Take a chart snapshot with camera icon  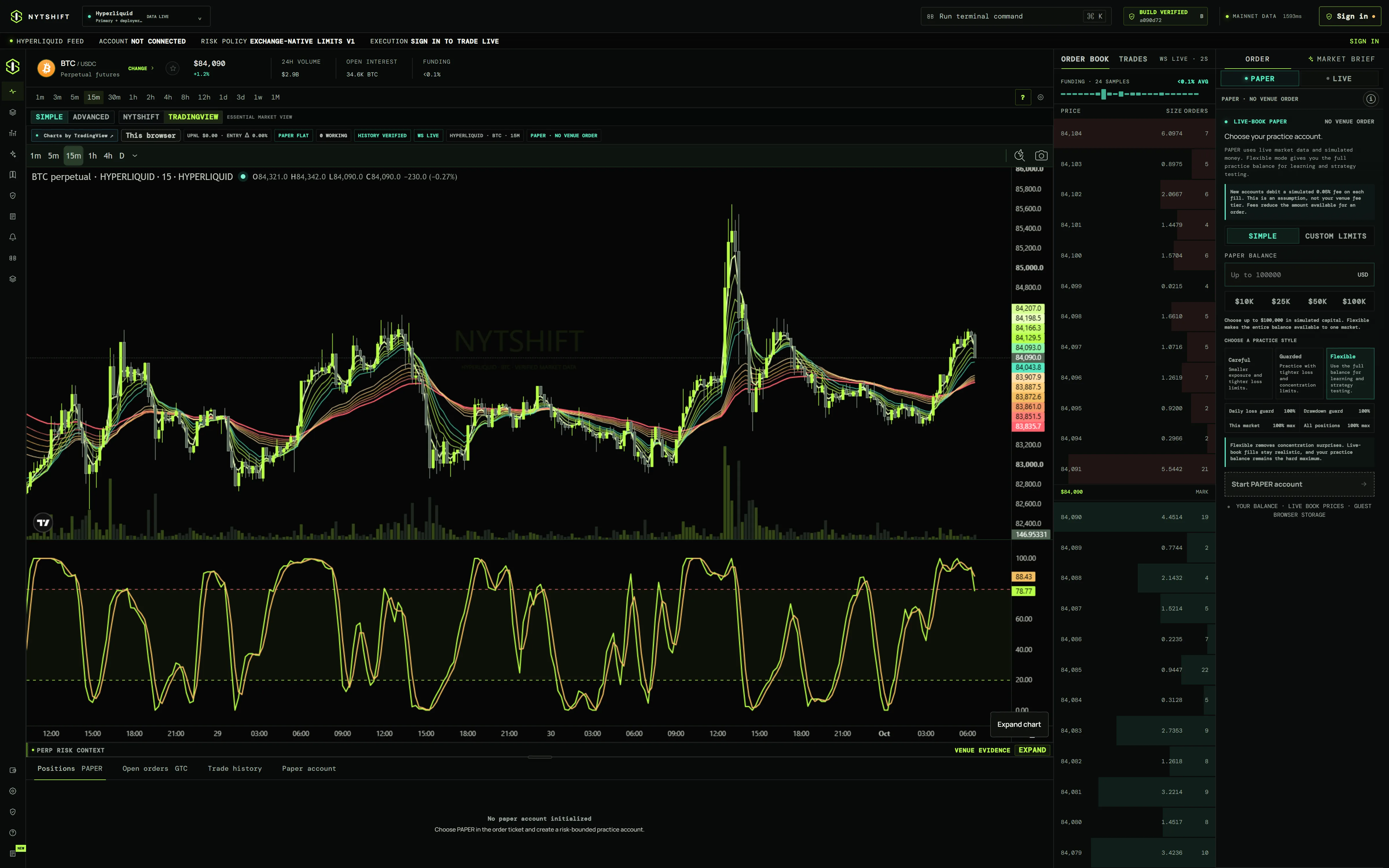[1041, 156]
